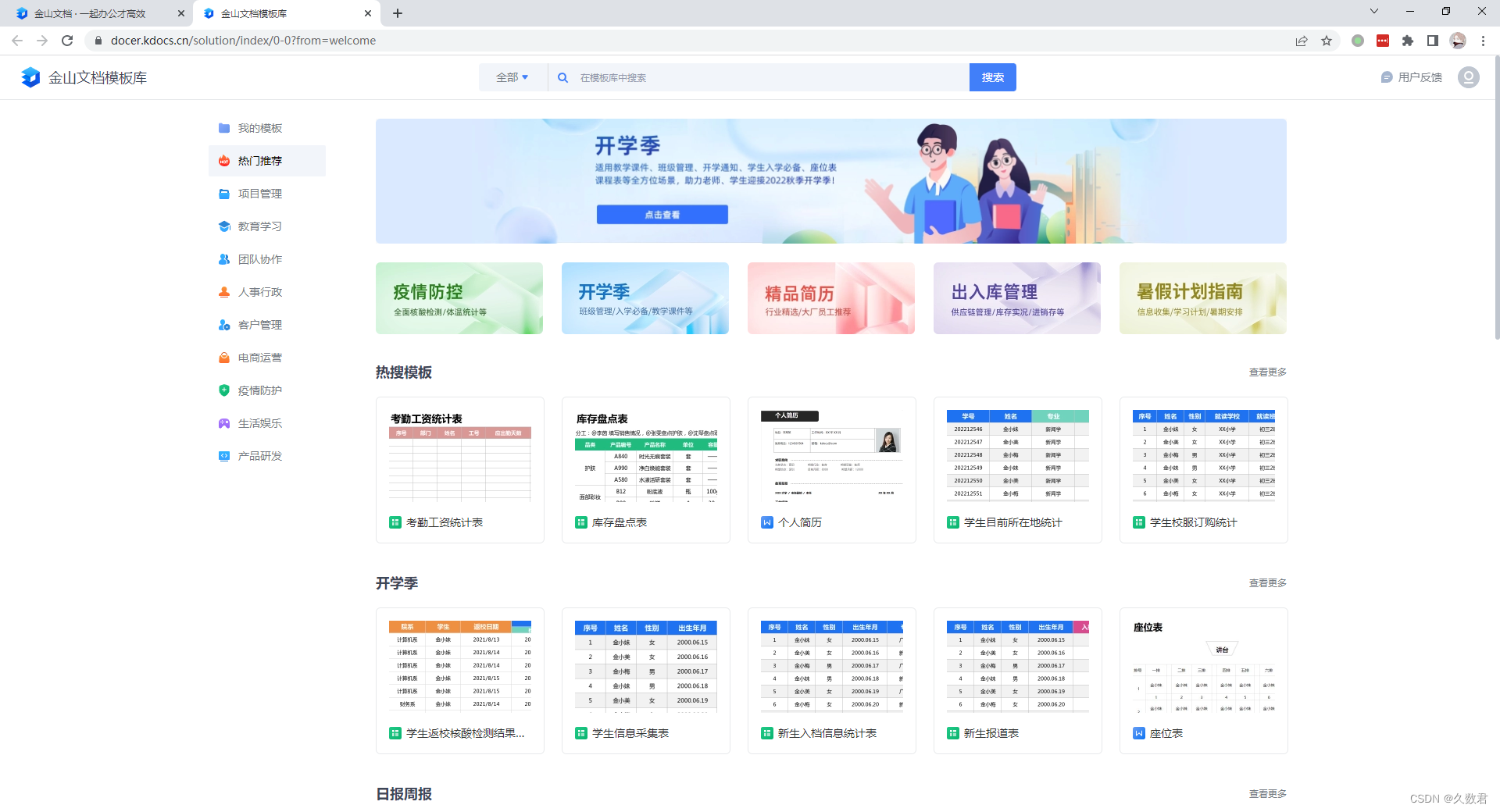This screenshot has width=1500, height=812.
Task: Open the browser extensions puzzle icon
Action: coord(1408,41)
